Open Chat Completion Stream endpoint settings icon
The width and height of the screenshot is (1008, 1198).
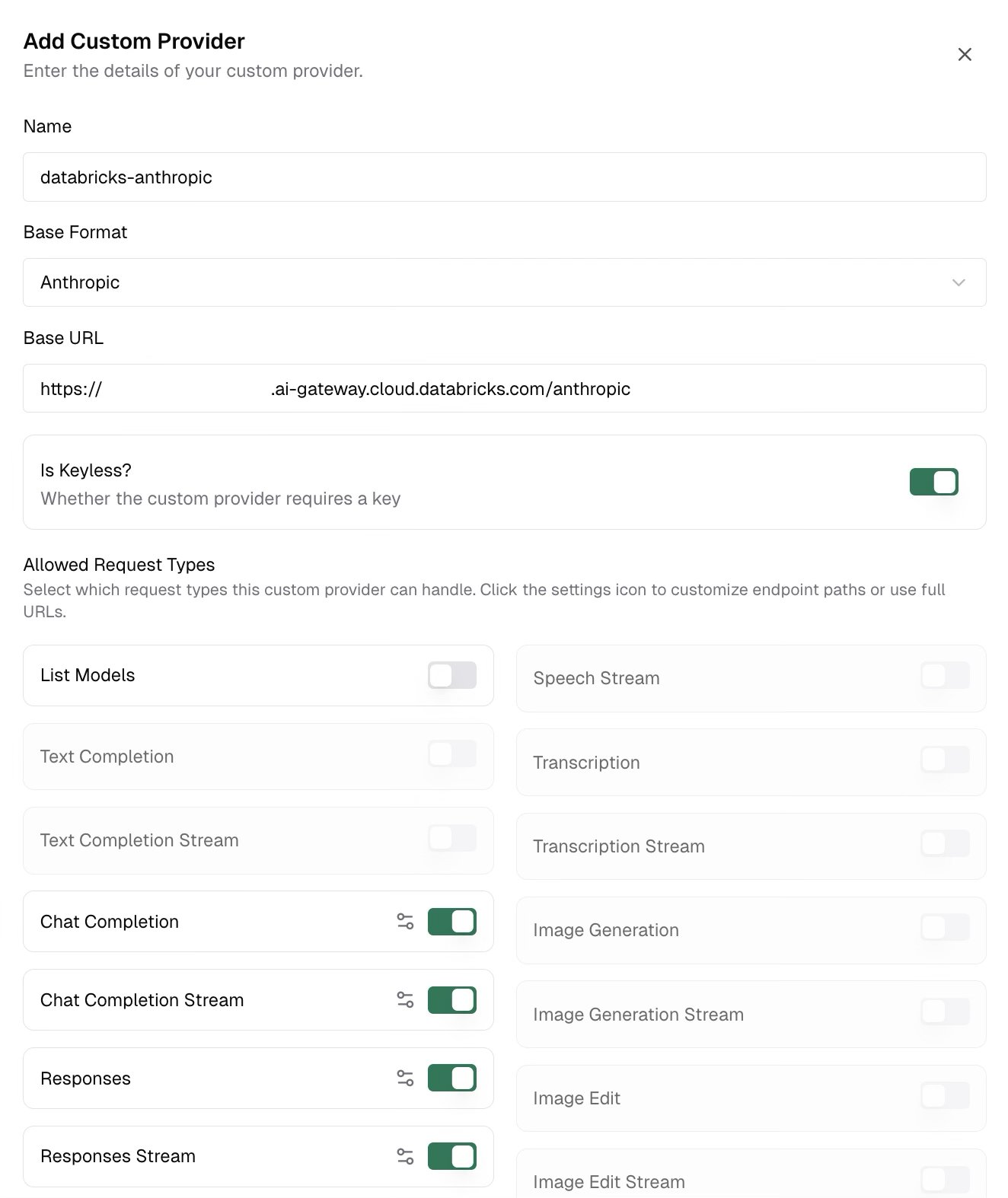click(x=405, y=1000)
